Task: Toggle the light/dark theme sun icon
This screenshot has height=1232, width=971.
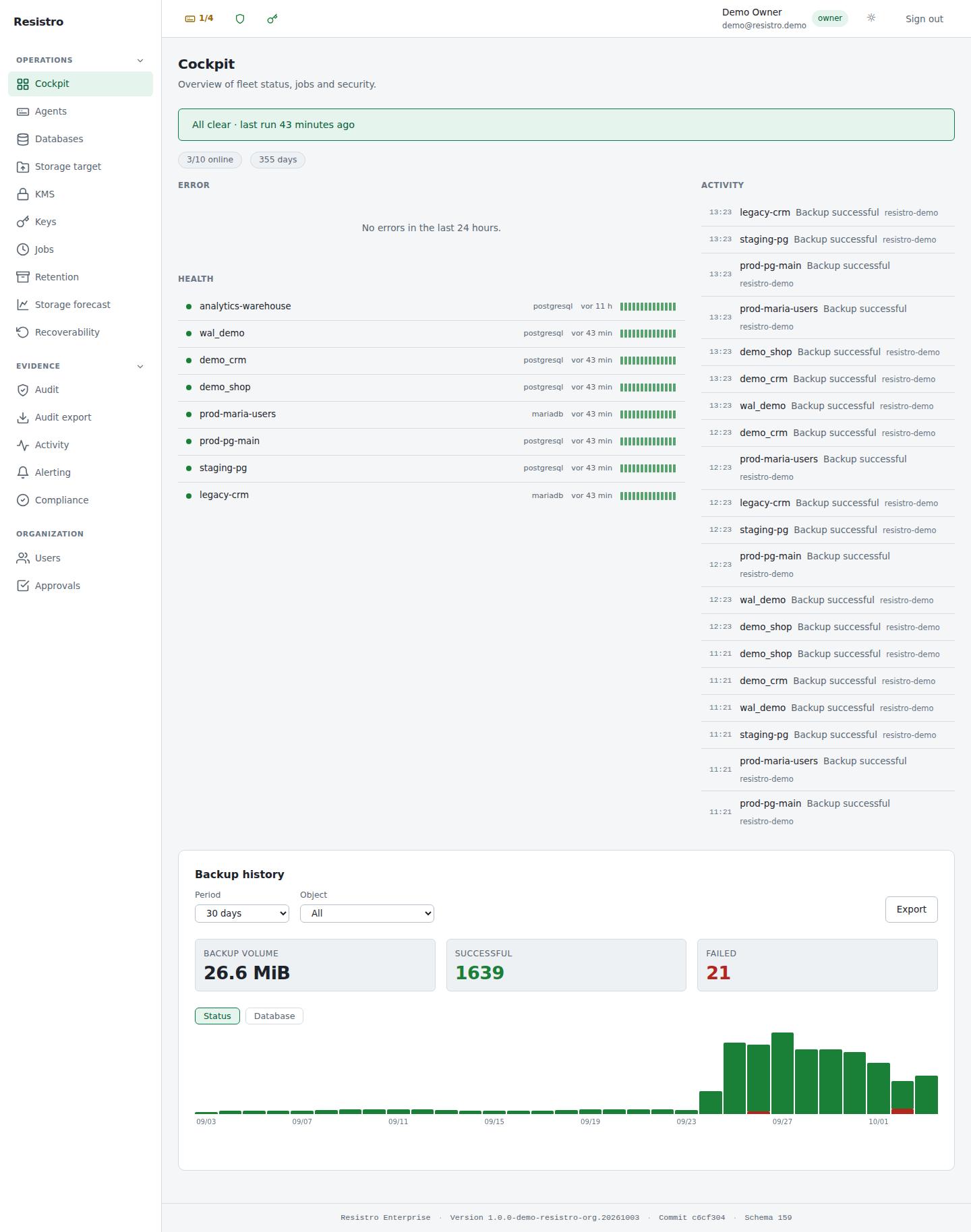Action: [871, 18]
